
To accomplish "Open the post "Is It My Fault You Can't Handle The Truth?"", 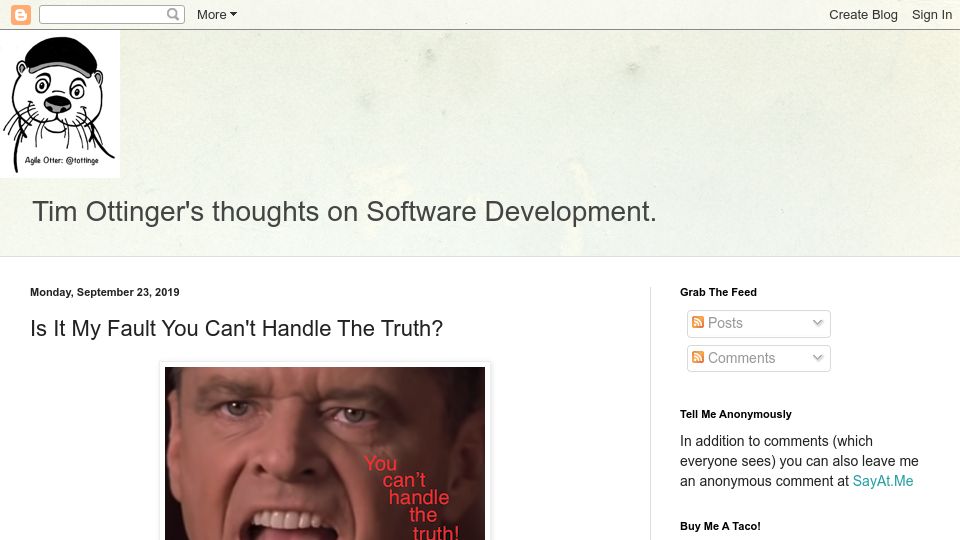I will (236, 328).
